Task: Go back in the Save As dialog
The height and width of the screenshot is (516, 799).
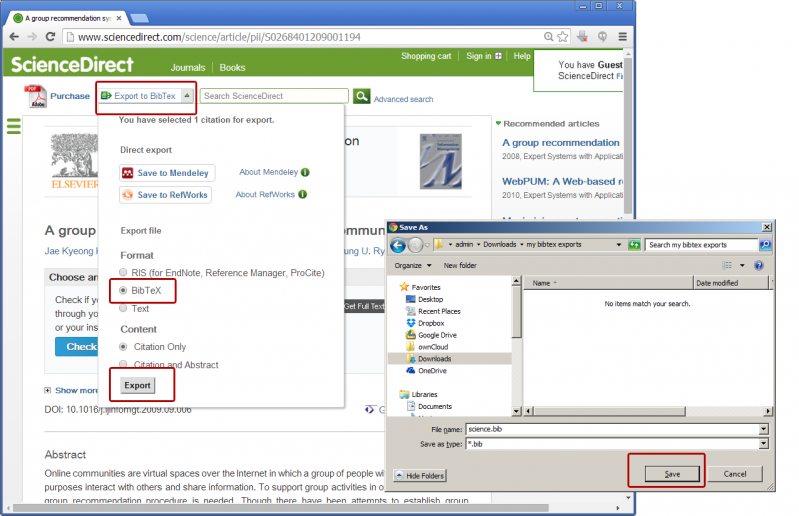Action: pyautogui.click(x=398, y=246)
